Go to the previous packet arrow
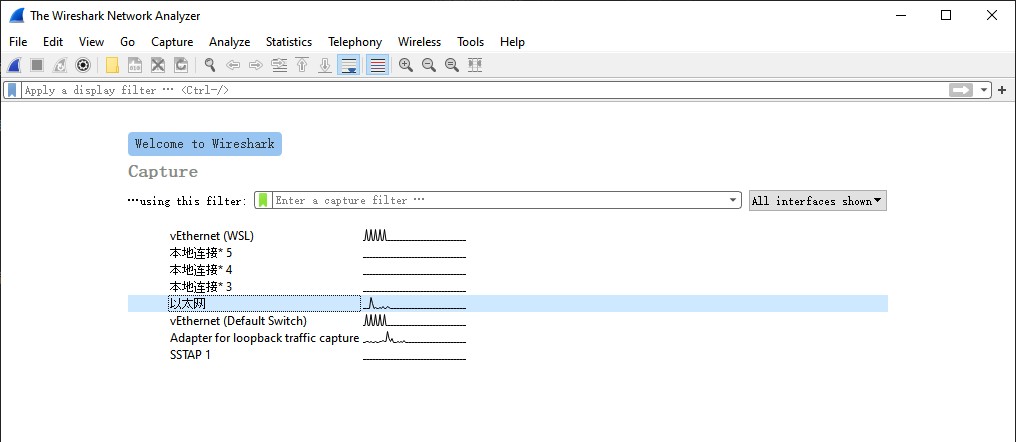The height and width of the screenshot is (442, 1016). (x=233, y=65)
